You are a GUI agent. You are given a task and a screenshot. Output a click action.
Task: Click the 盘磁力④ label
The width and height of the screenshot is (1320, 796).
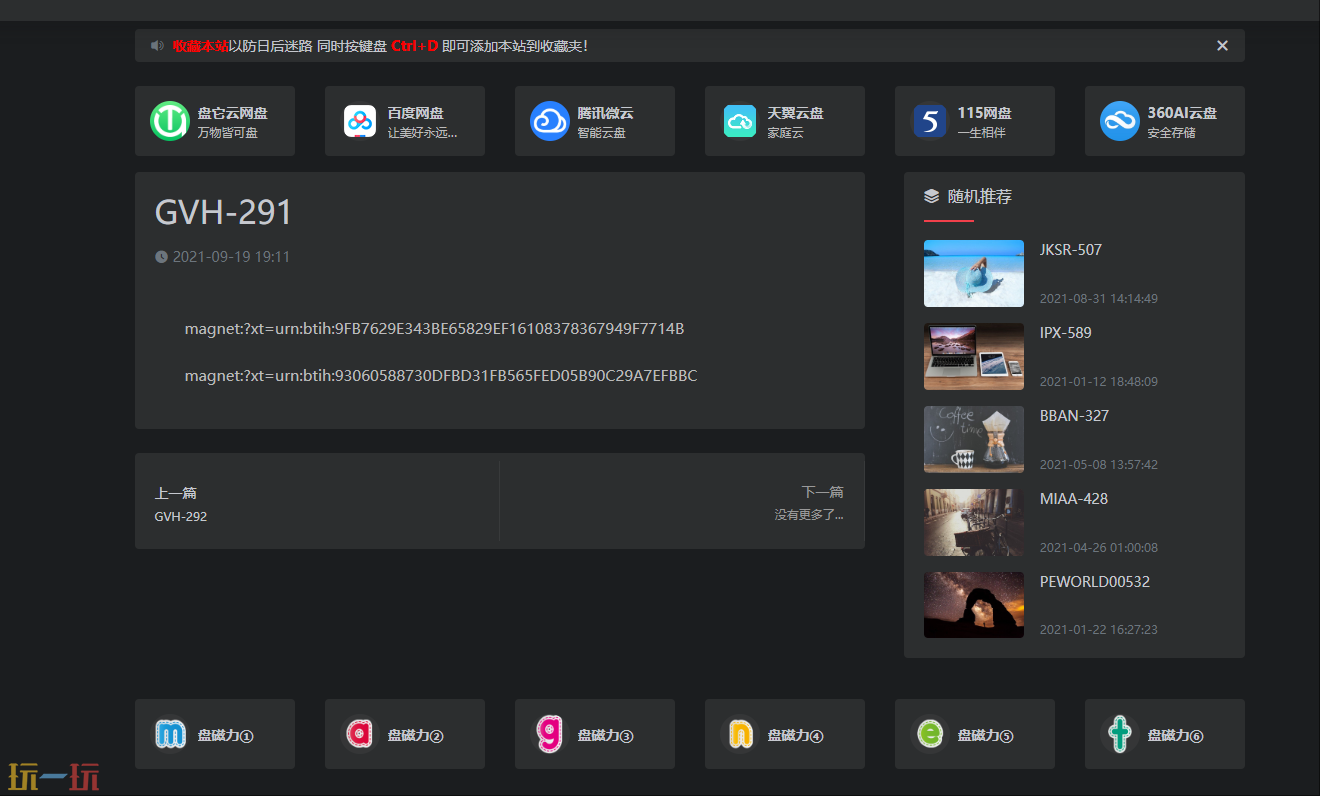[796, 735]
